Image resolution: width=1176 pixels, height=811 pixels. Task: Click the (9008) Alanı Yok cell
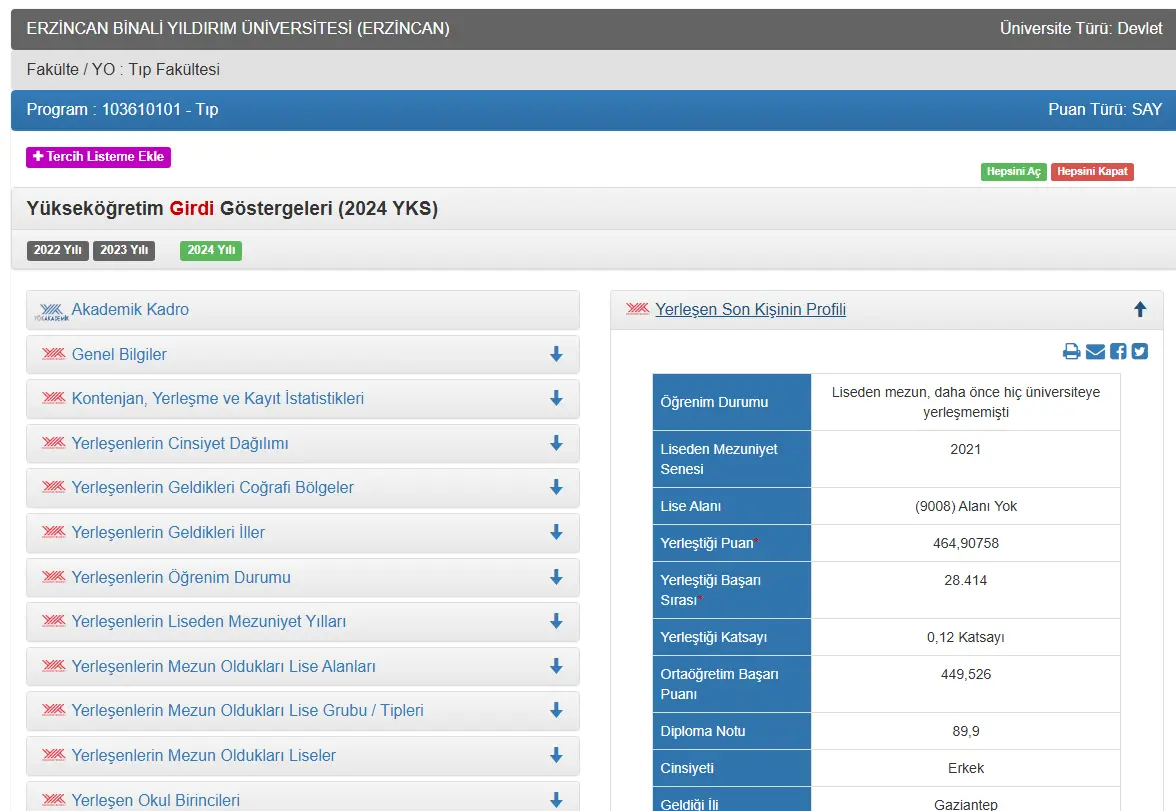pos(965,506)
